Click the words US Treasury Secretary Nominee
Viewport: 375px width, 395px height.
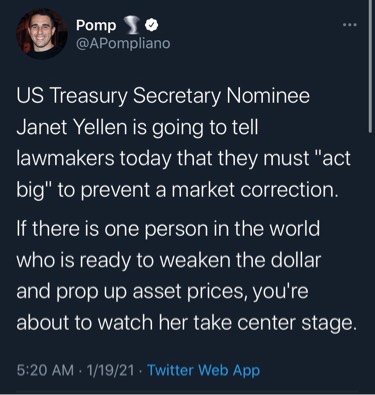click(163, 97)
